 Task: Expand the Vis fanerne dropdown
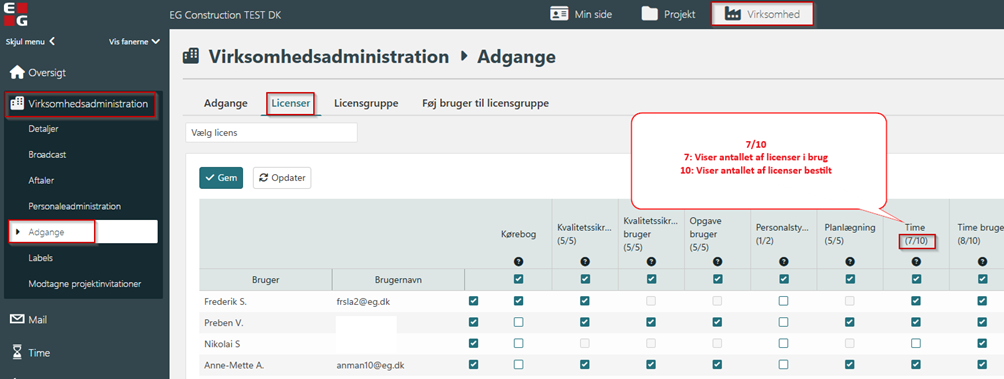(156, 42)
